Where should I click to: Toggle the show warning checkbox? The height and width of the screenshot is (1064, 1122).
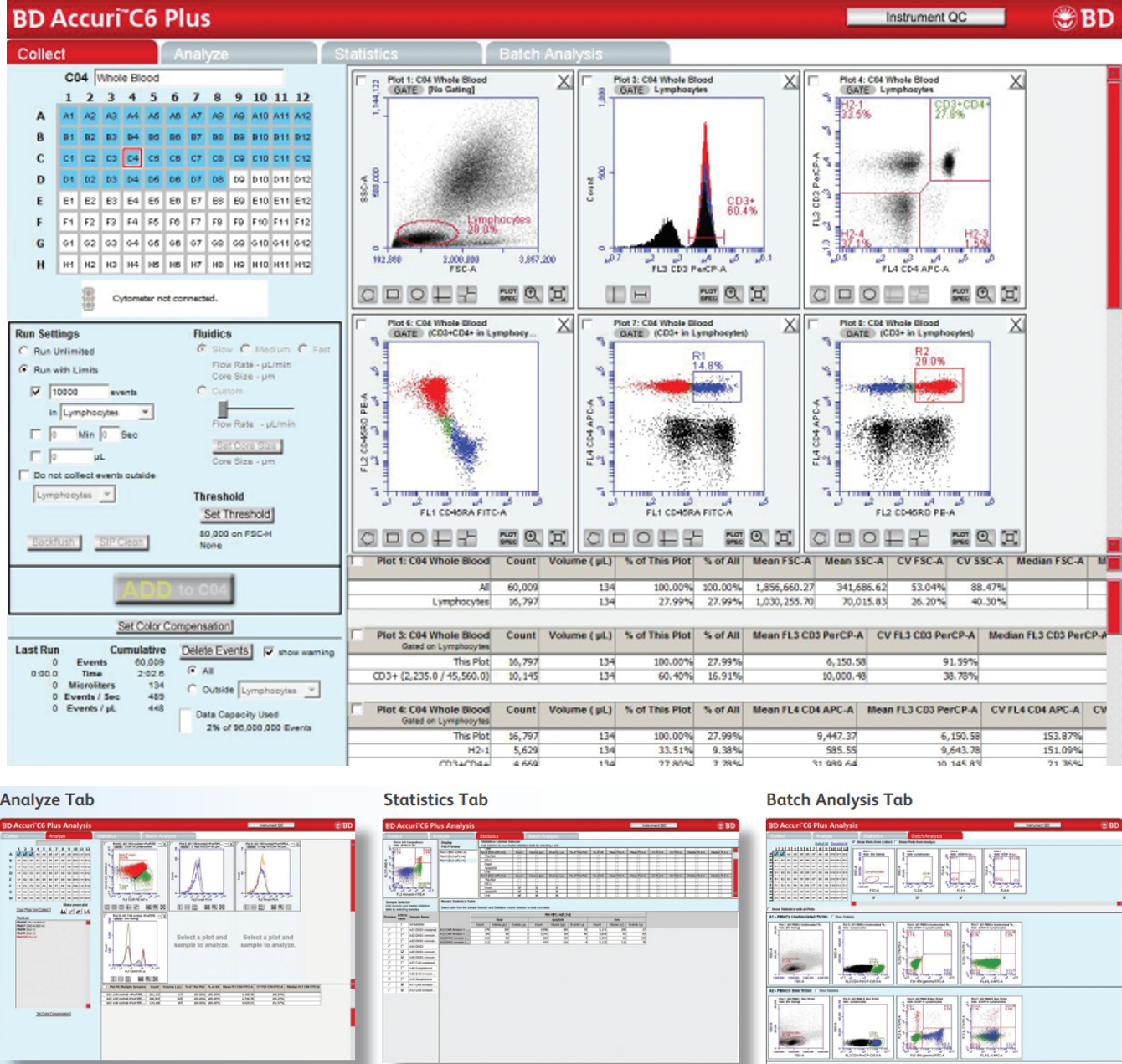coord(268,651)
